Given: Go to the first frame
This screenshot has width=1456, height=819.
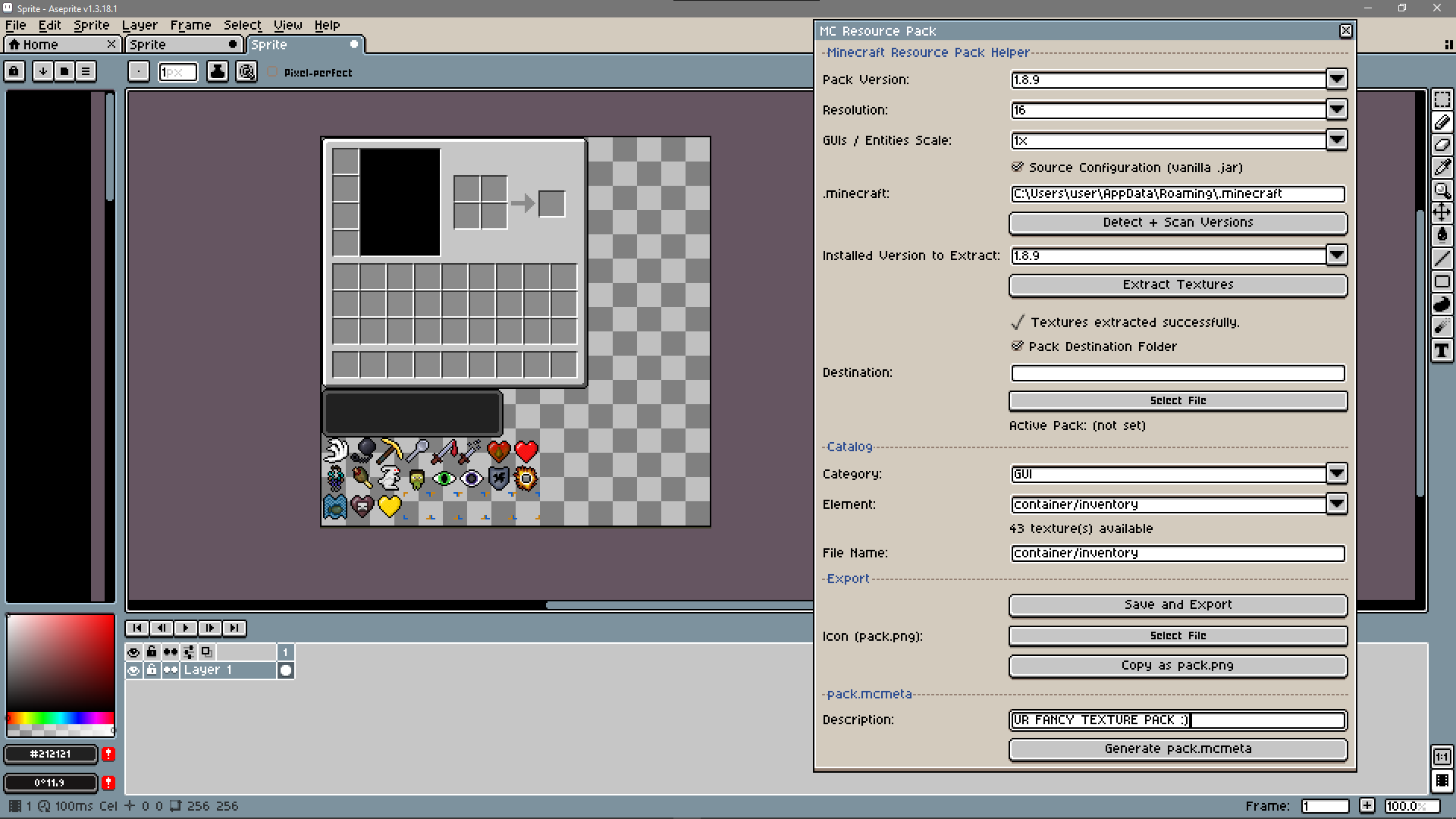Looking at the screenshot, I should tap(137, 628).
